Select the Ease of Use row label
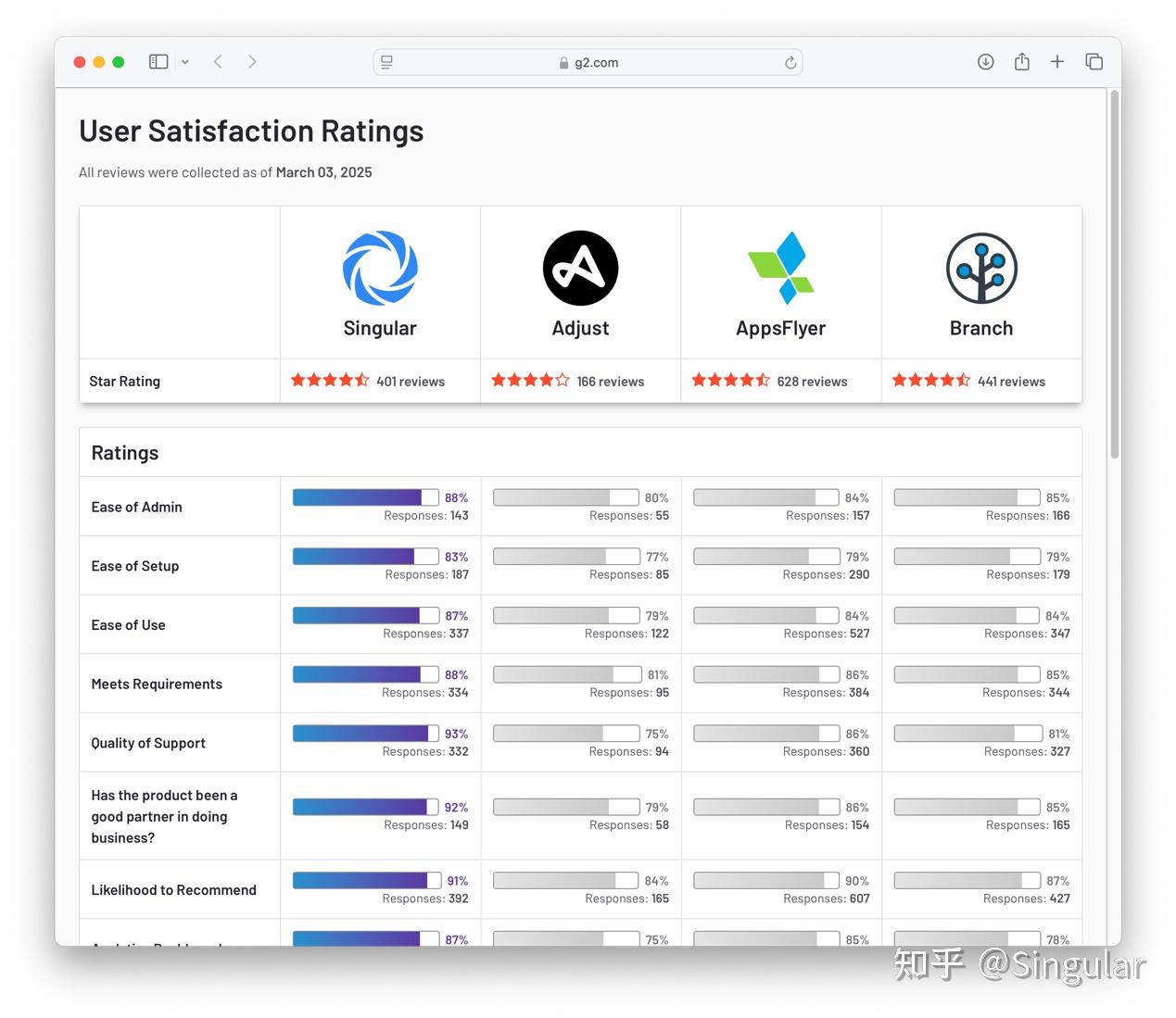Viewport: 1176px width, 1018px height. (x=128, y=625)
